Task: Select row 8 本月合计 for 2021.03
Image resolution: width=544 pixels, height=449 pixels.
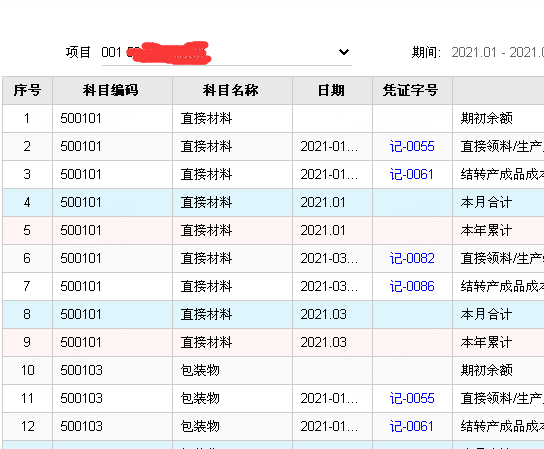Action: [273, 314]
